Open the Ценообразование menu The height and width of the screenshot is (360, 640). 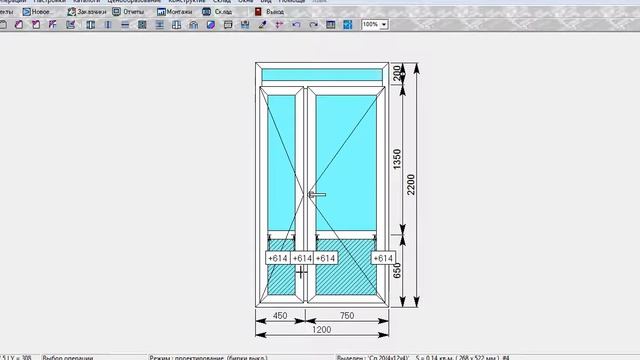point(134,1)
